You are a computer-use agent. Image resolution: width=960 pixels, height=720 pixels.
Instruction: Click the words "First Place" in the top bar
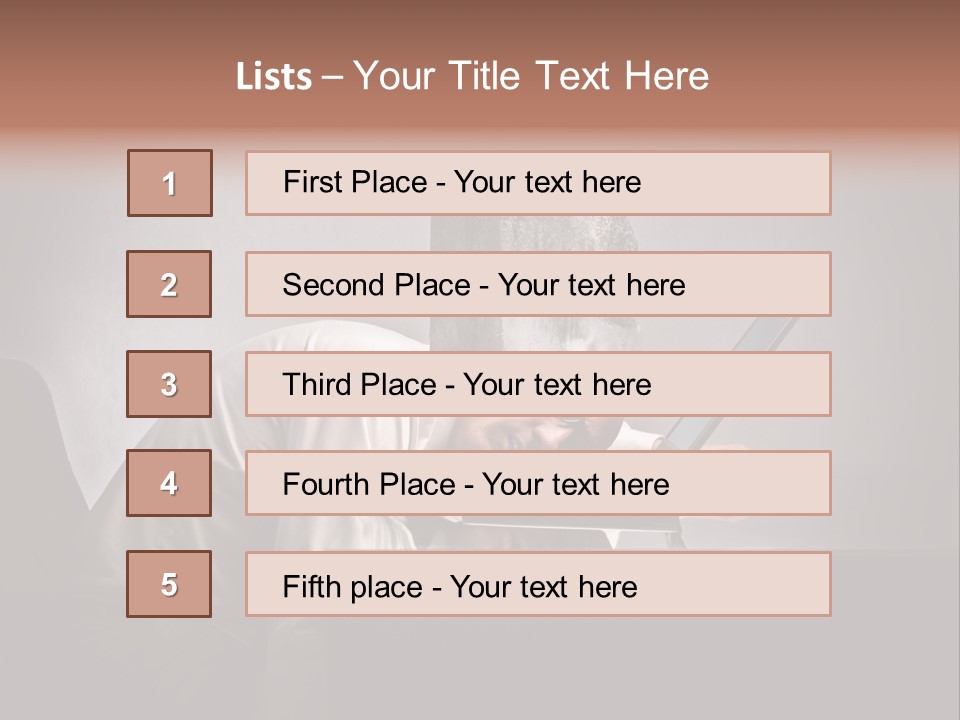pos(355,182)
